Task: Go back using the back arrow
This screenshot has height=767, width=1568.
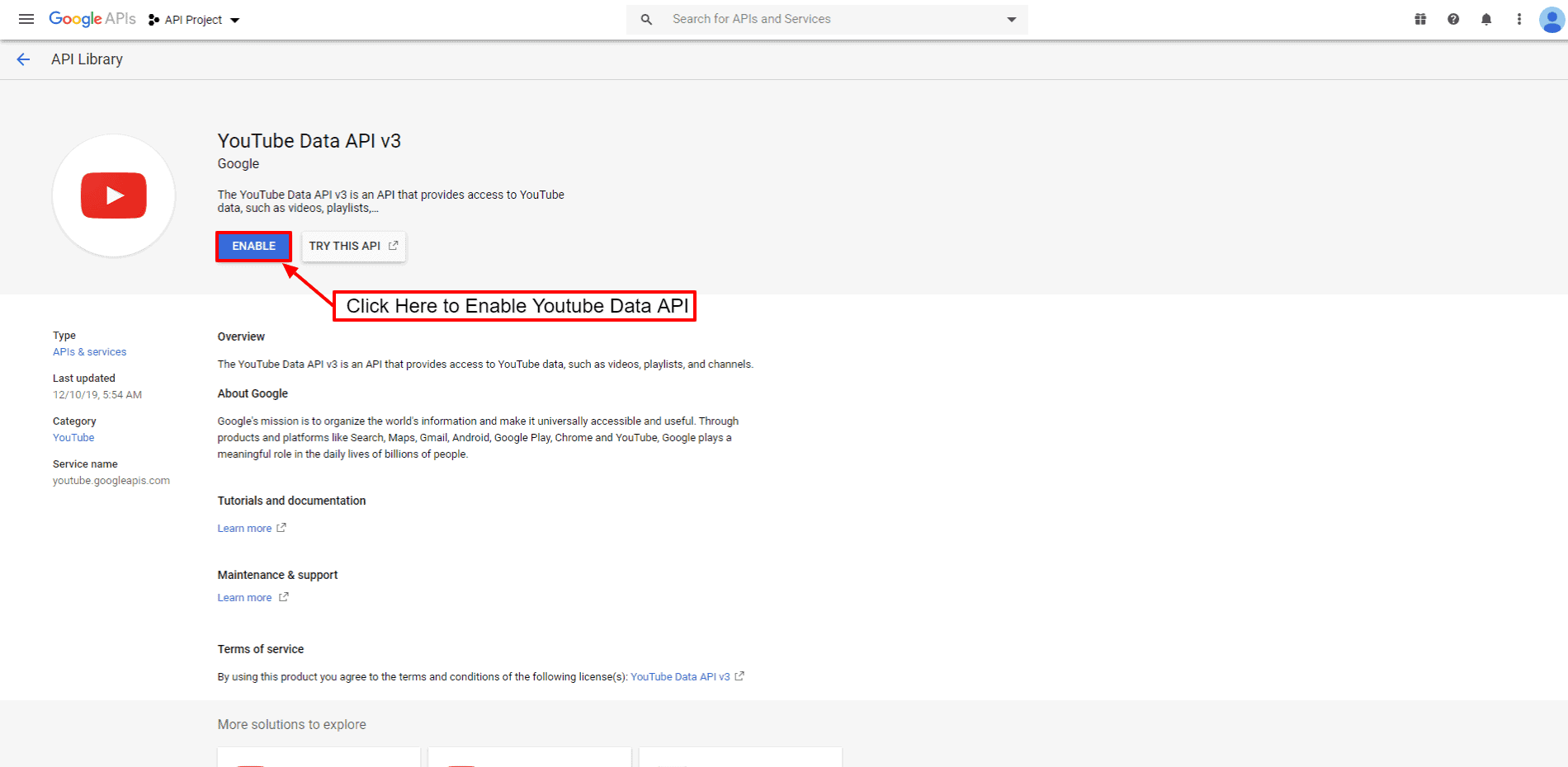Action: [x=23, y=59]
